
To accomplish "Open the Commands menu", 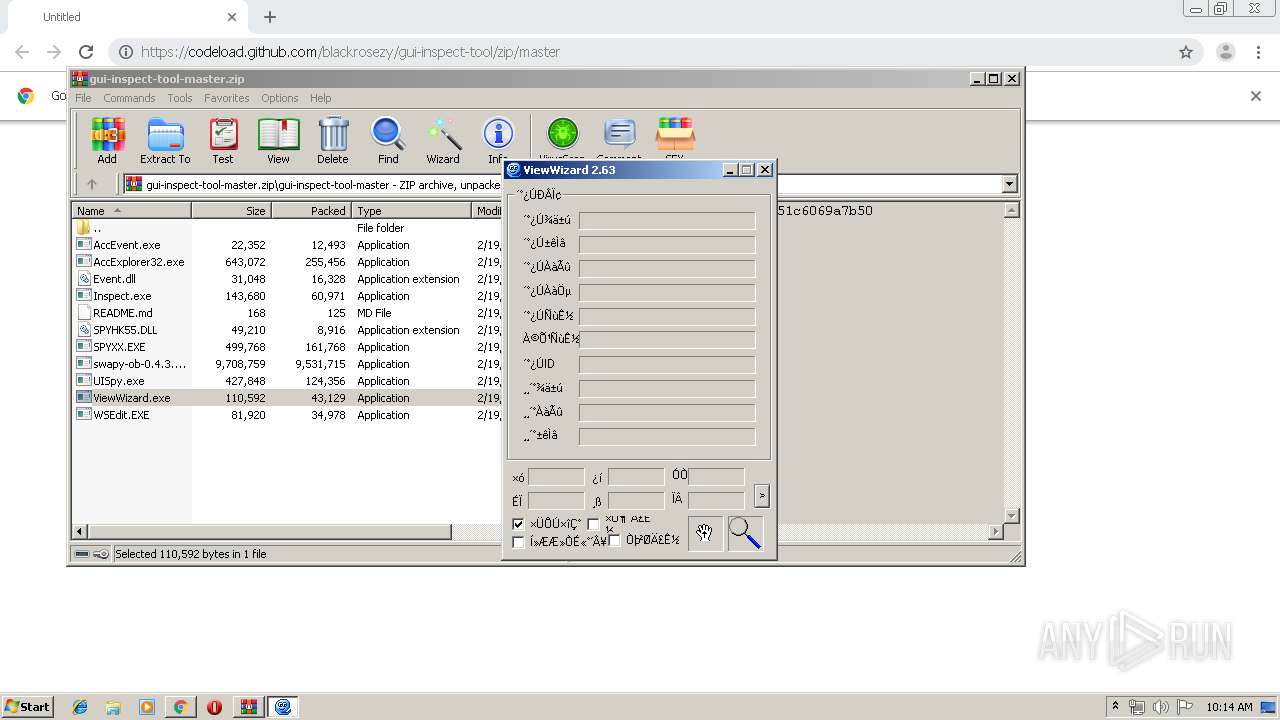I will [x=129, y=98].
